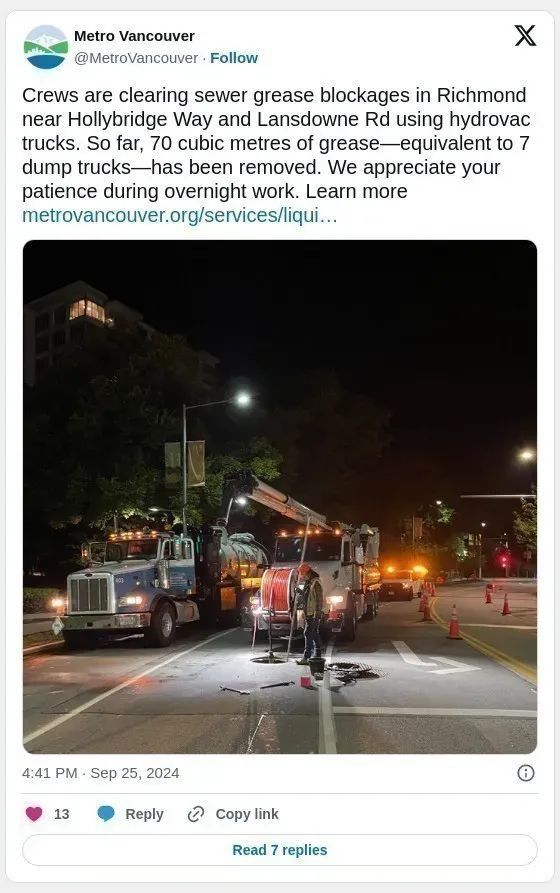
Task: Click the Reply label text
Action: click(x=144, y=814)
